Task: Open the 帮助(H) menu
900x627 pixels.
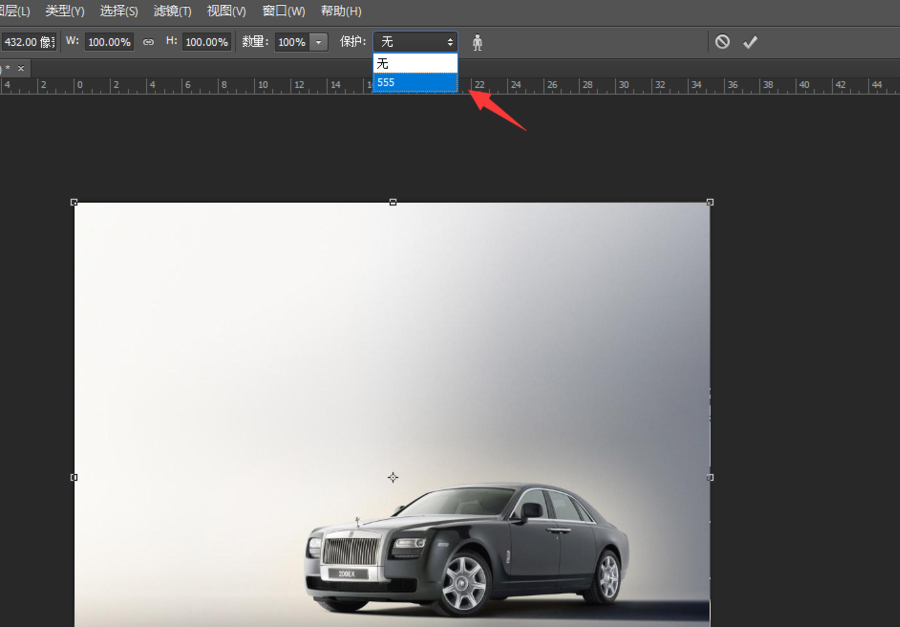Action: 340,11
